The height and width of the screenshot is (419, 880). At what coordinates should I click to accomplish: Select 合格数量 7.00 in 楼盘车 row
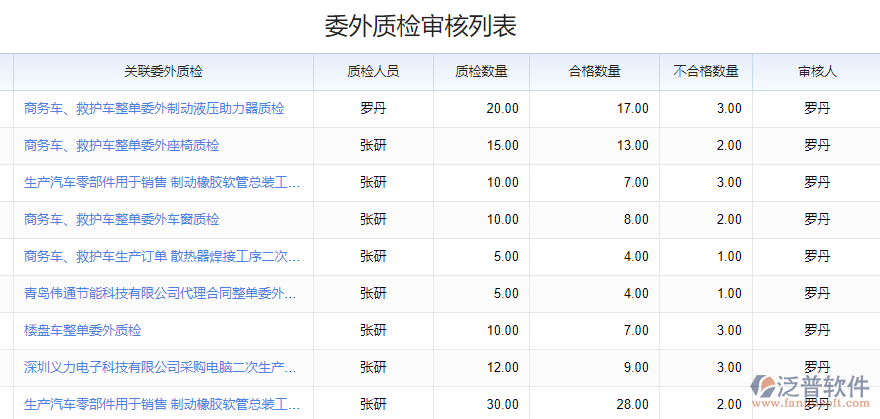coord(636,330)
